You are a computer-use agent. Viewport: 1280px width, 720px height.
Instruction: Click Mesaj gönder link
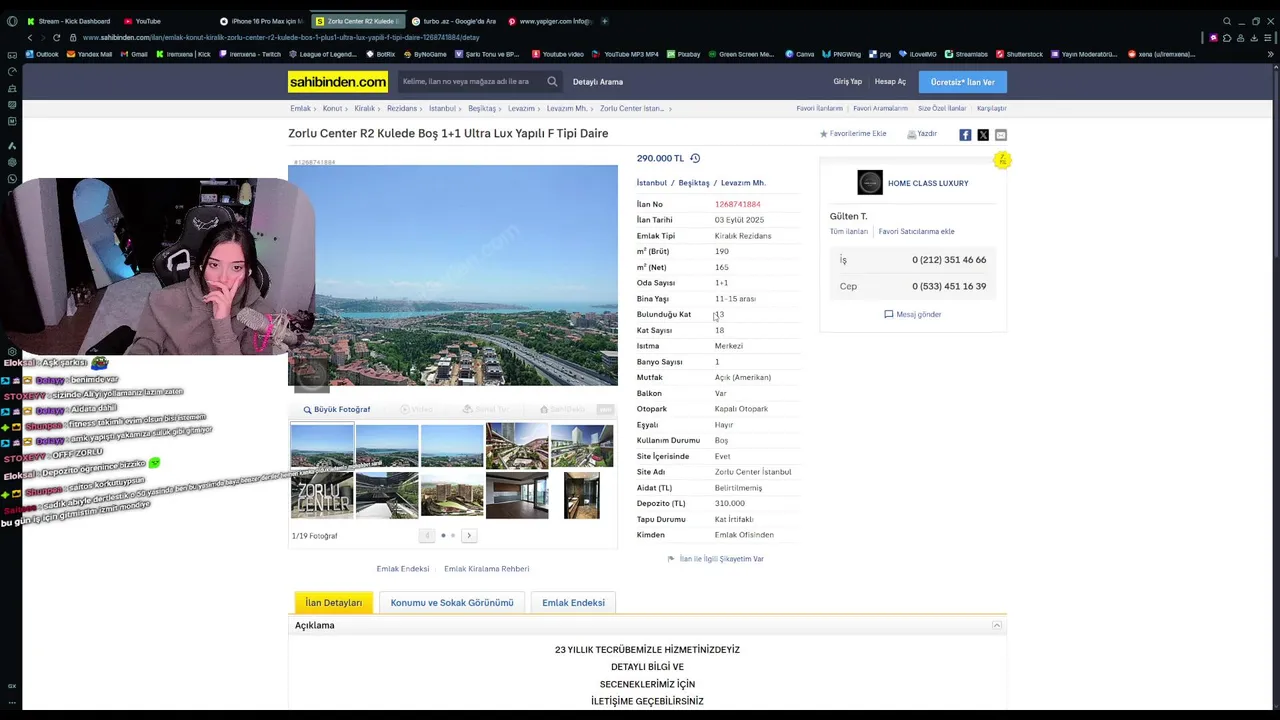pyautogui.click(x=913, y=314)
